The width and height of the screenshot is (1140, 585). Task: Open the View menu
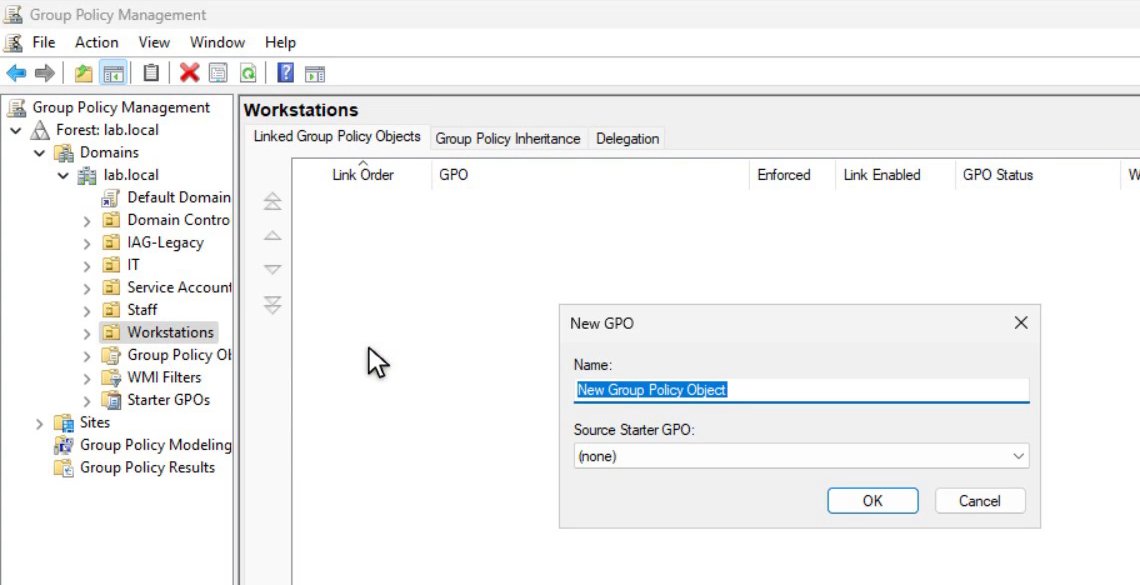click(x=154, y=43)
